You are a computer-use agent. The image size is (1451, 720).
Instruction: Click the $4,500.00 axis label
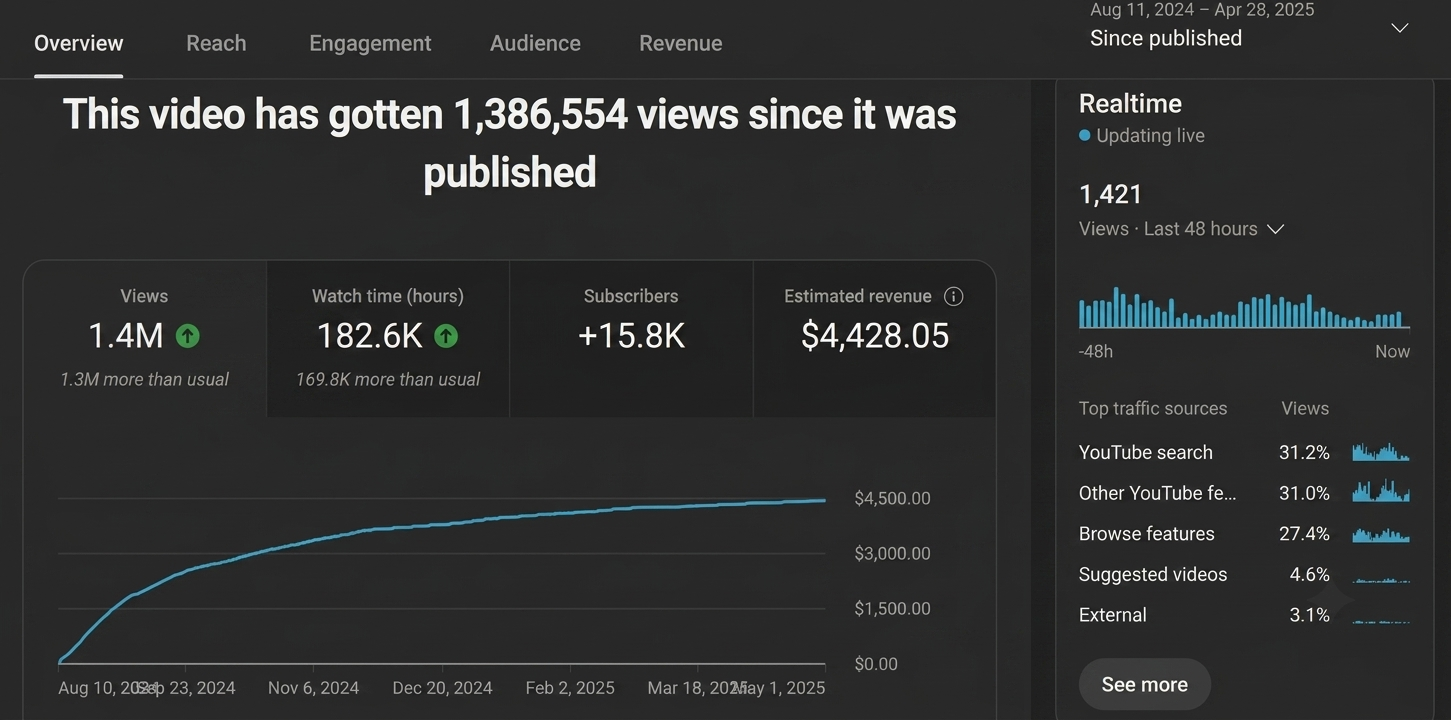point(892,498)
